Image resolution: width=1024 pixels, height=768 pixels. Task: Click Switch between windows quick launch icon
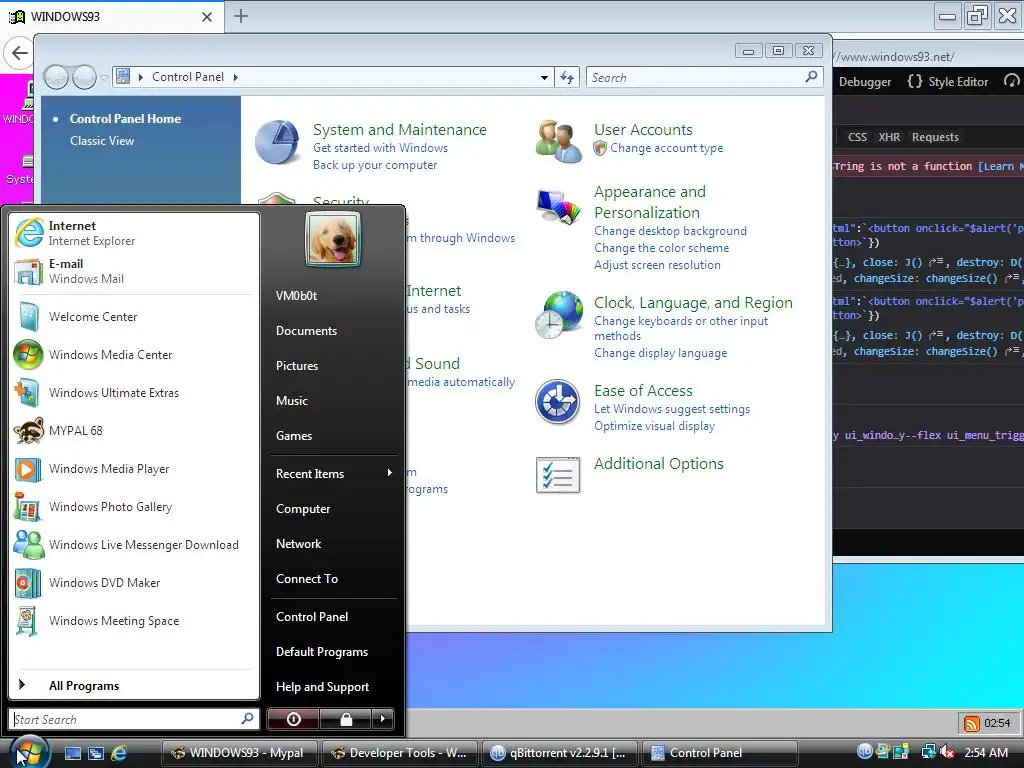[x=96, y=753]
